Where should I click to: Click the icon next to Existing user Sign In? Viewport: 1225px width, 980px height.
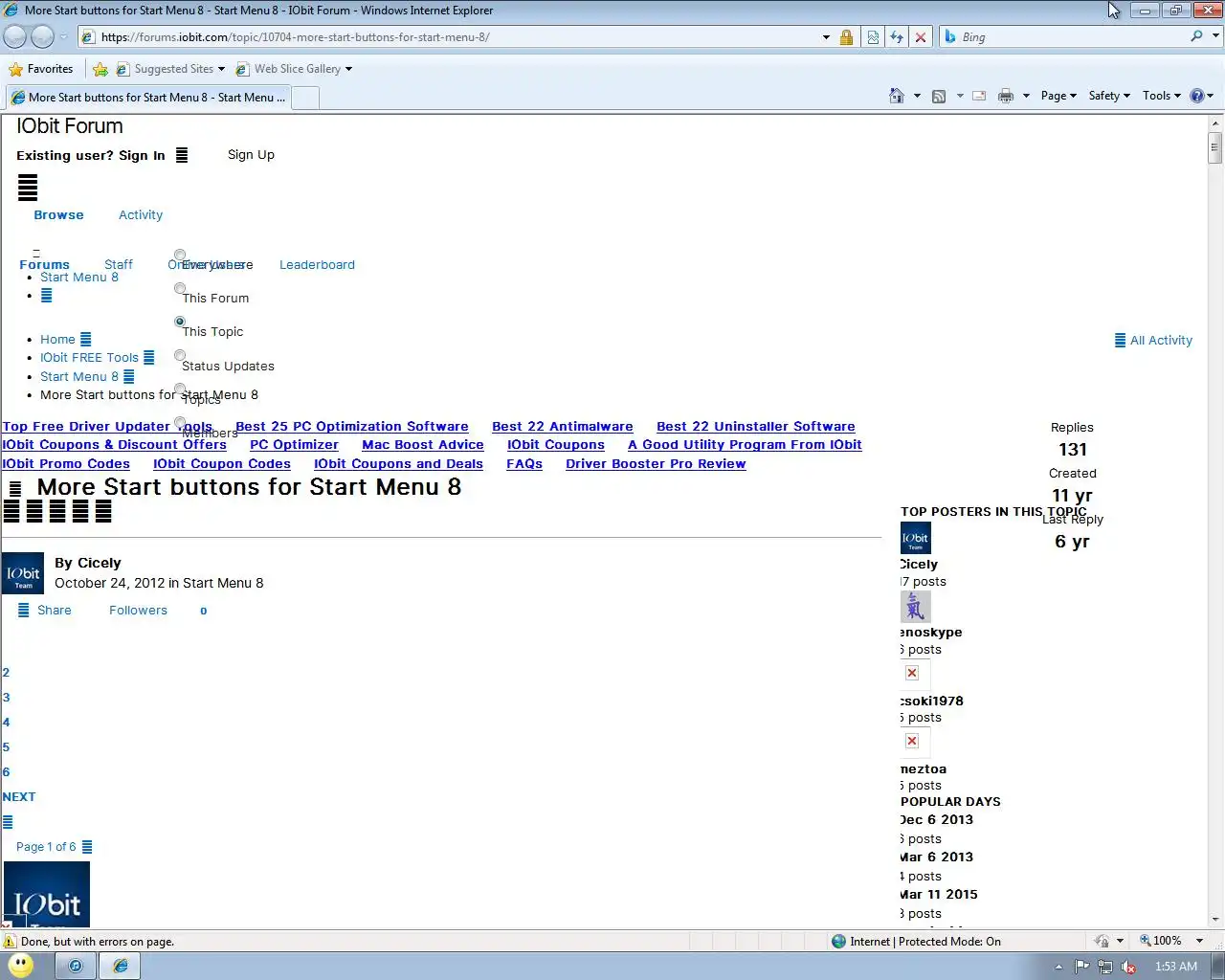pyautogui.click(x=182, y=155)
